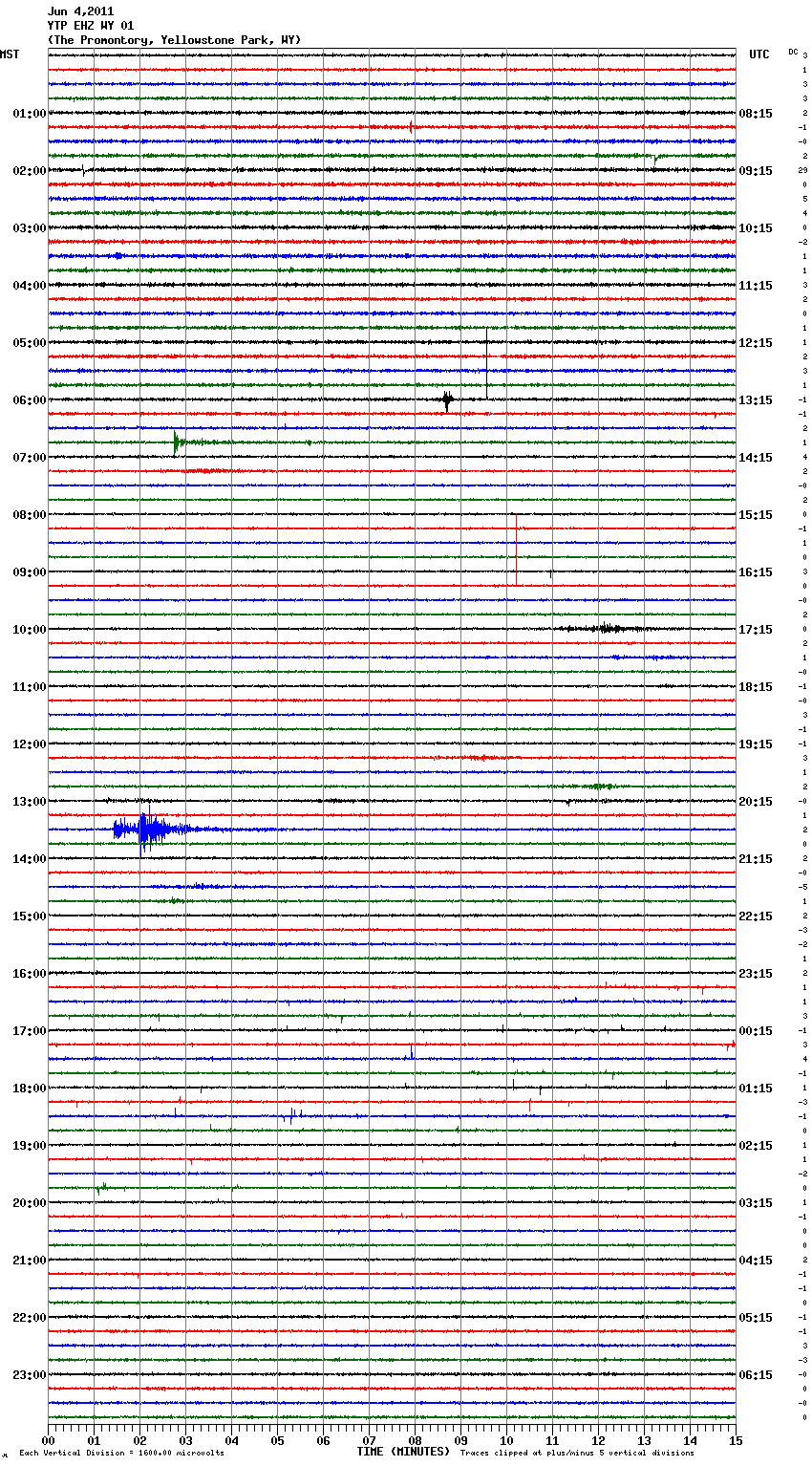The width and height of the screenshot is (812, 1466).
Task: Click the "06:00" MST time label
Action: tap(30, 400)
